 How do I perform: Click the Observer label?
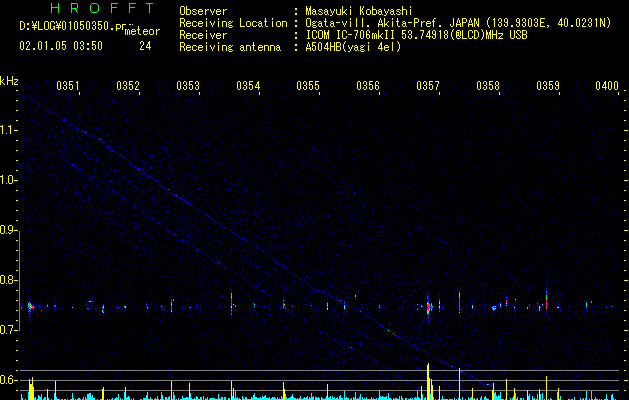(x=203, y=11)
